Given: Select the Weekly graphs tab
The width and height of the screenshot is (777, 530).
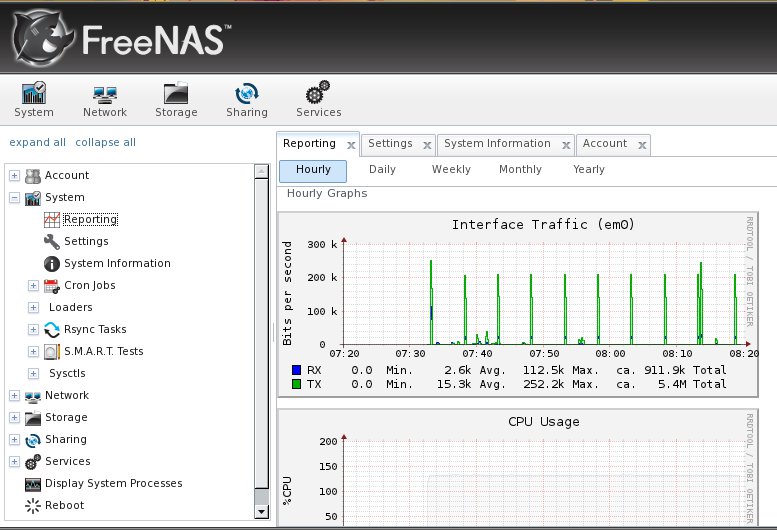Looking at the screenshot, I should click(x=451, y=170).
